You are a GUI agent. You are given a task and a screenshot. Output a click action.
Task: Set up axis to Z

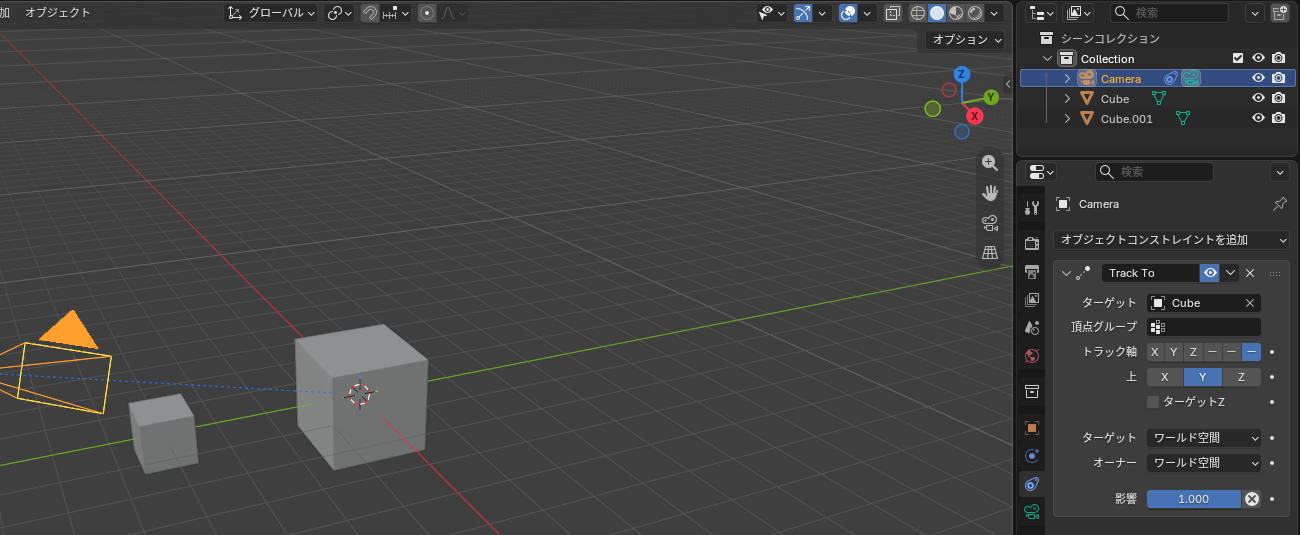(1241, 377)
